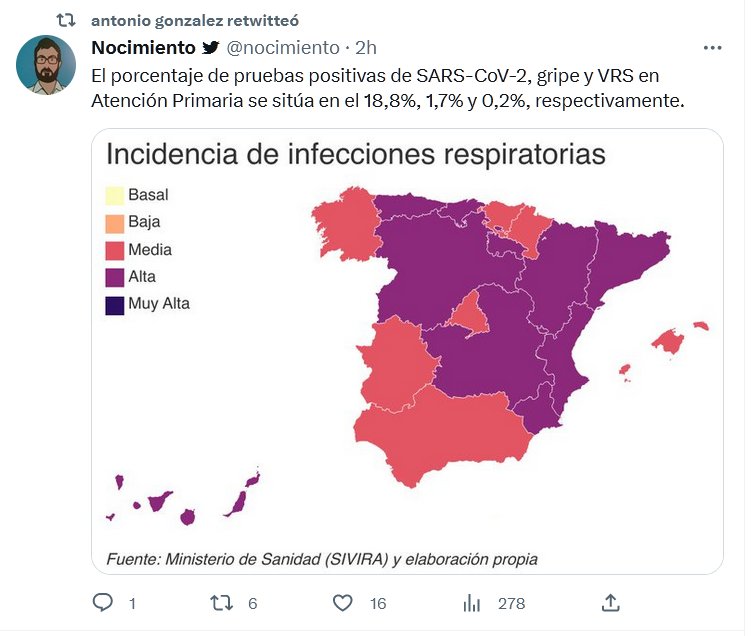Retweet using the arrows icon
The height and width of the screenshot is (636, 756).
point(222,602)
